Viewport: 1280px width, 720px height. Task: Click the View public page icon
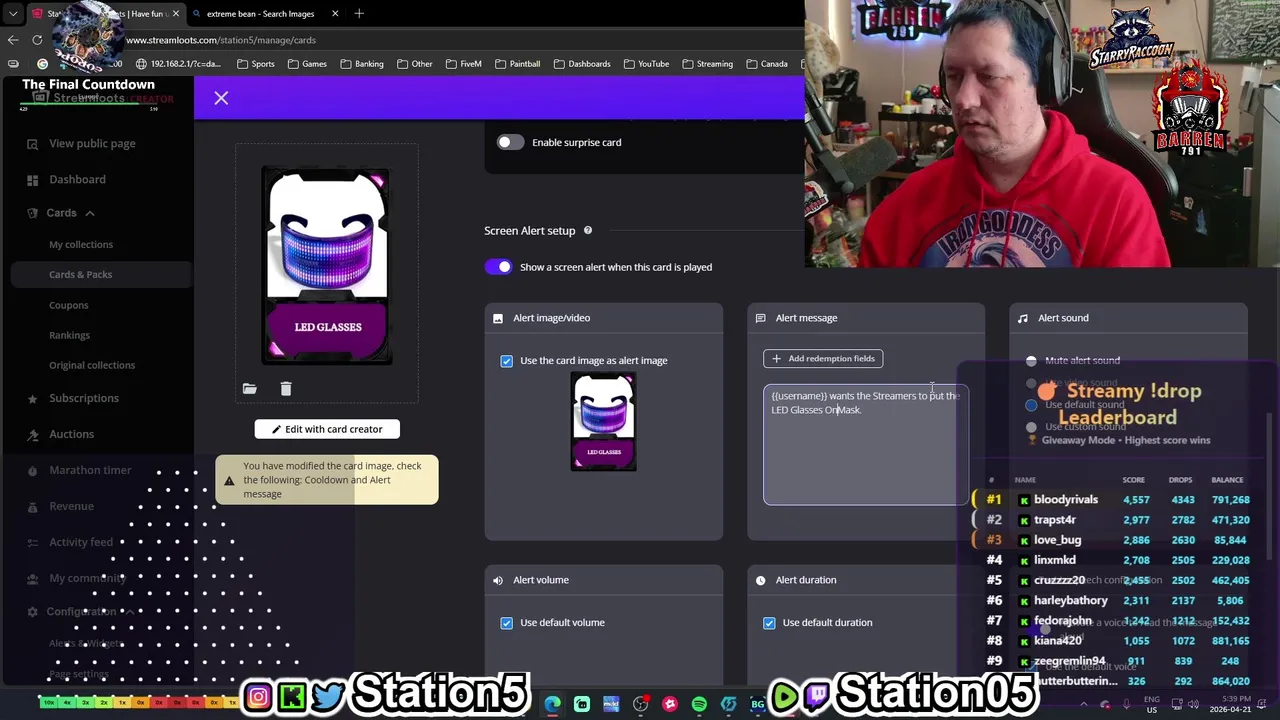click(x=32, y=144)
